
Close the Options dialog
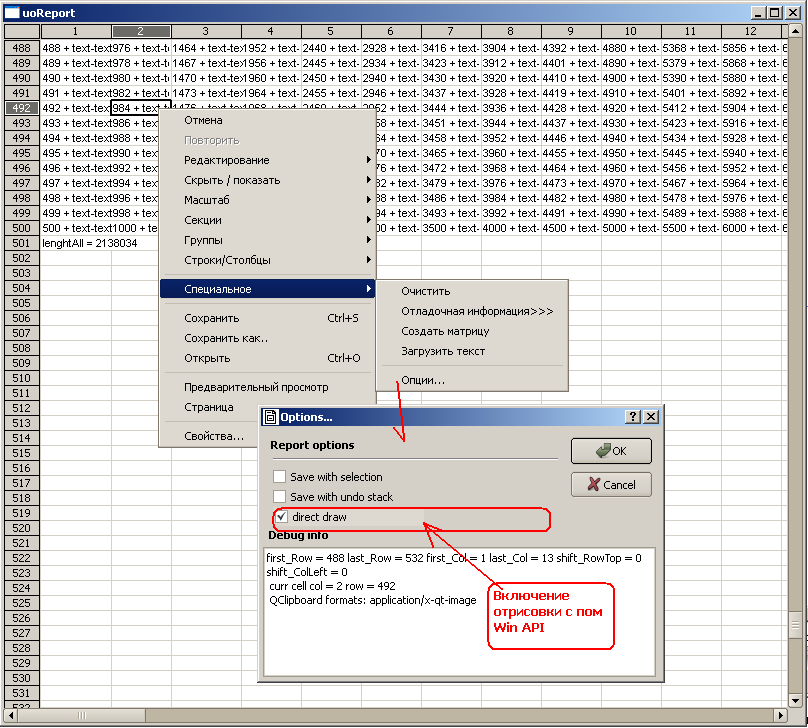[x=651, y=416]
